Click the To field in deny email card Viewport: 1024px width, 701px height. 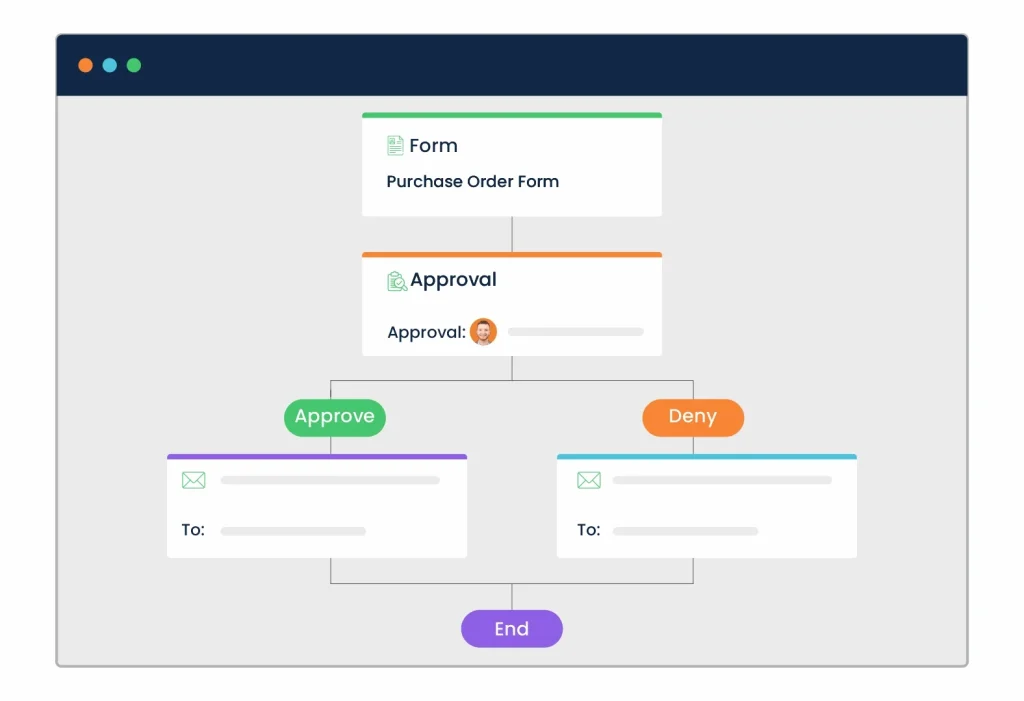point(685,531)
